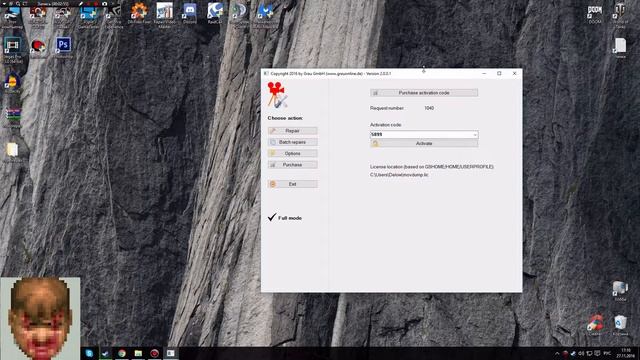
Task: Click Purchase activation code button
Action: click(424, 93)
